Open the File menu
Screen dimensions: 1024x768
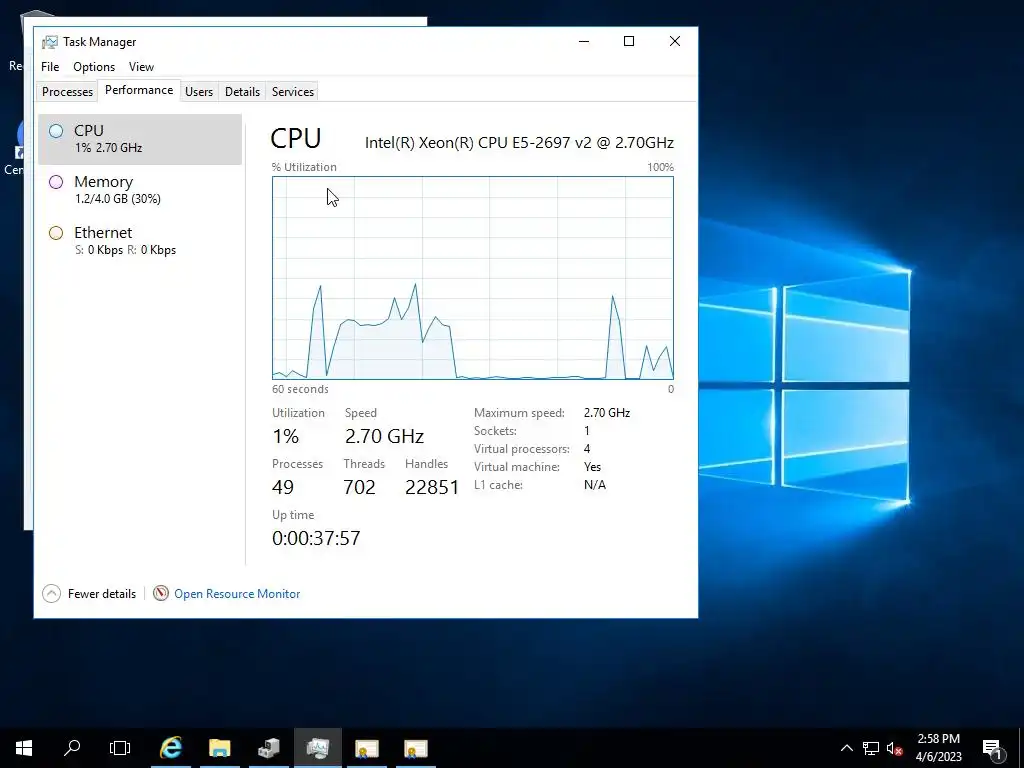pyautogui.click(x=50, y=67)
